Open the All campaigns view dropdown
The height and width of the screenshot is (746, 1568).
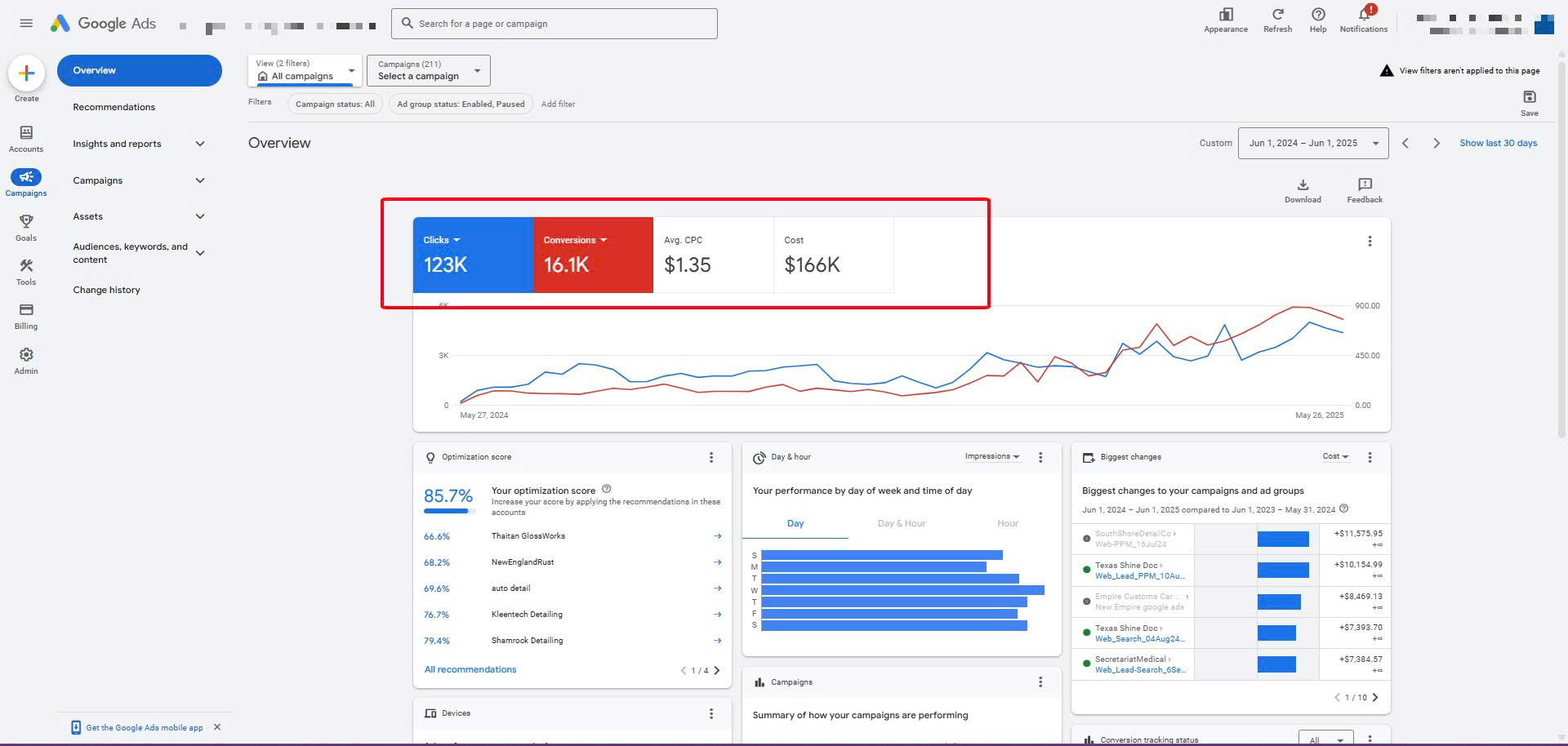[304, 70]
